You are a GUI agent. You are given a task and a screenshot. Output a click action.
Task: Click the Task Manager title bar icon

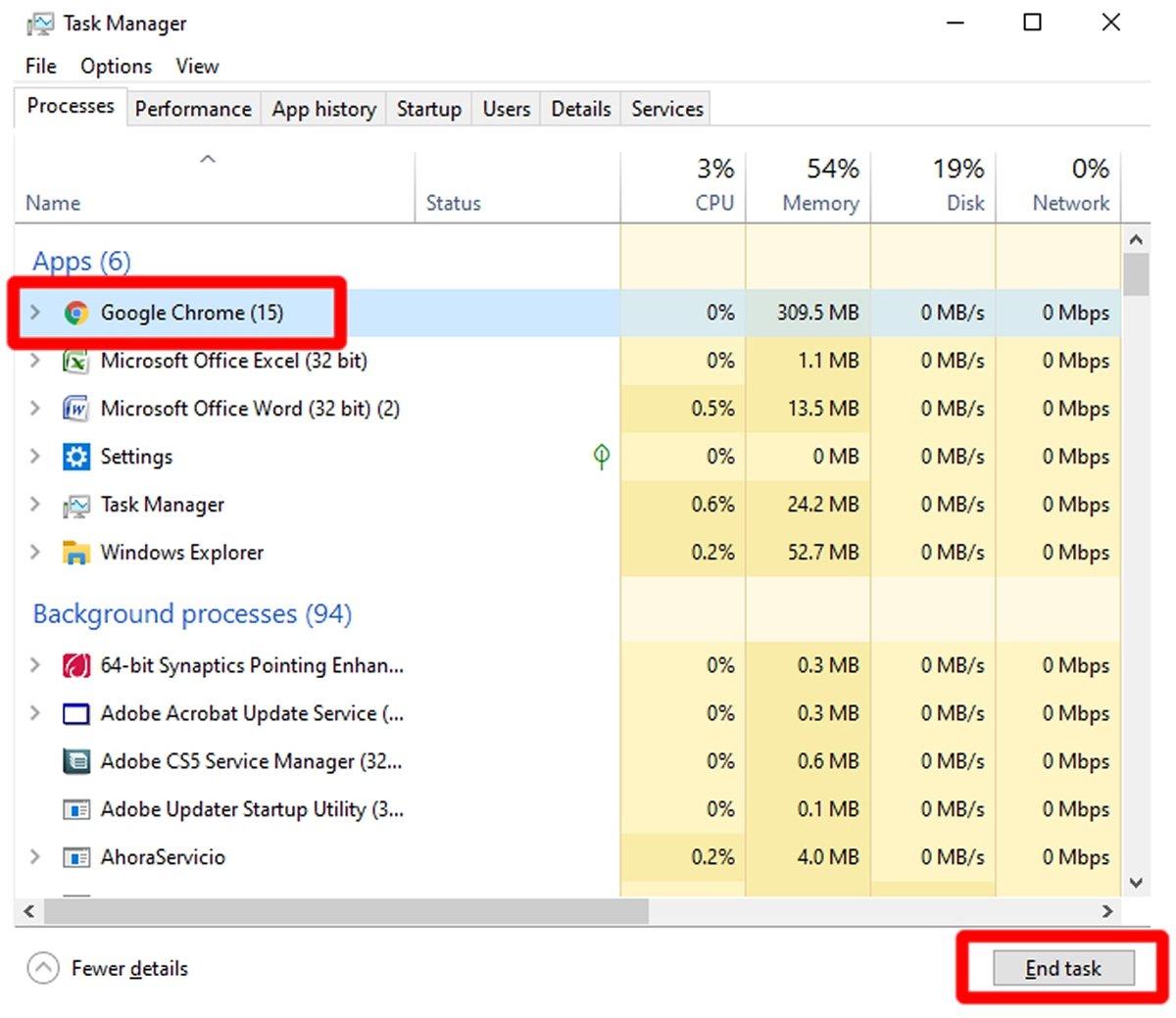(x=40, y=24)
